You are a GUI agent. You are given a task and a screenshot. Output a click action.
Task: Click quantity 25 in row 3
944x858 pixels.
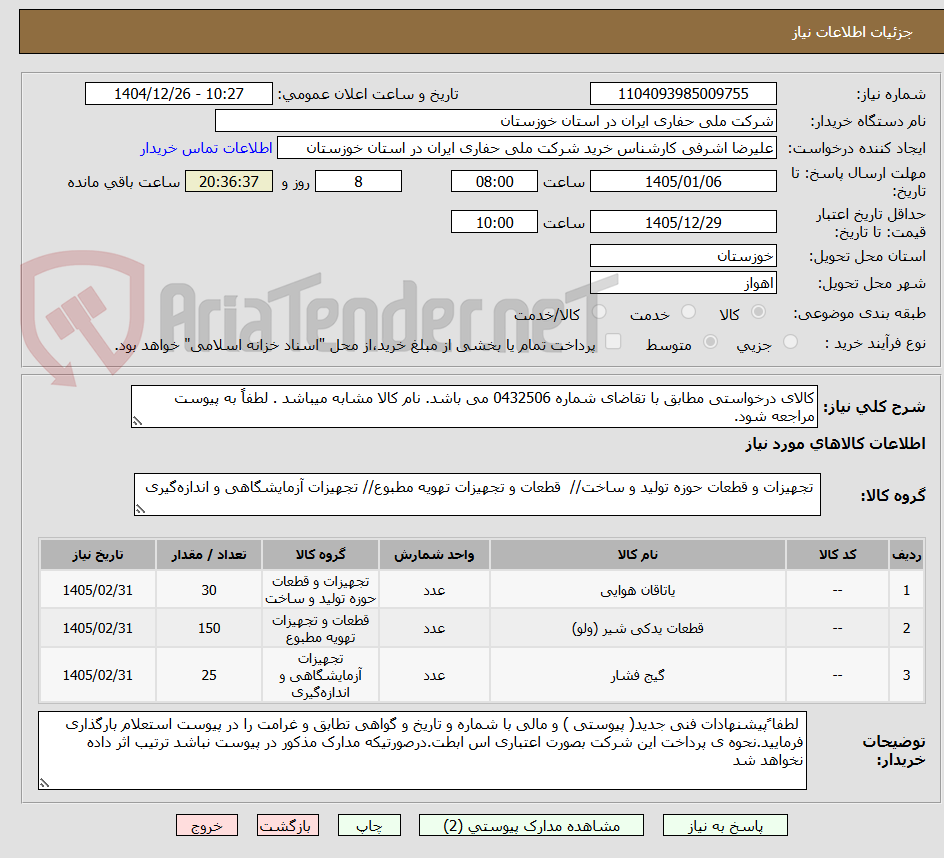coord(209,675)
